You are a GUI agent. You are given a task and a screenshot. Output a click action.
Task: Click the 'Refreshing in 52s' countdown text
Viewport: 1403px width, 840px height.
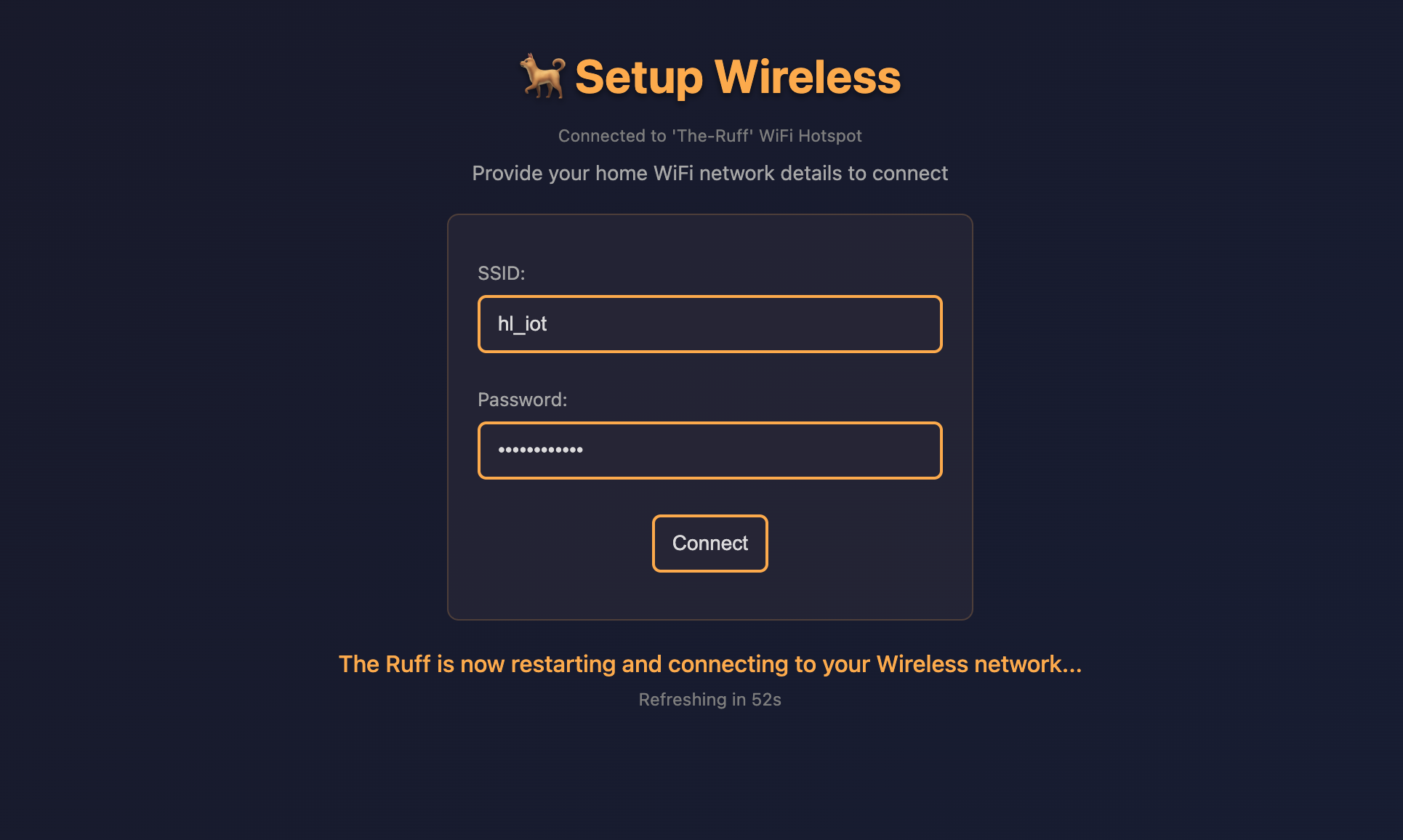[x=709, y=700]
